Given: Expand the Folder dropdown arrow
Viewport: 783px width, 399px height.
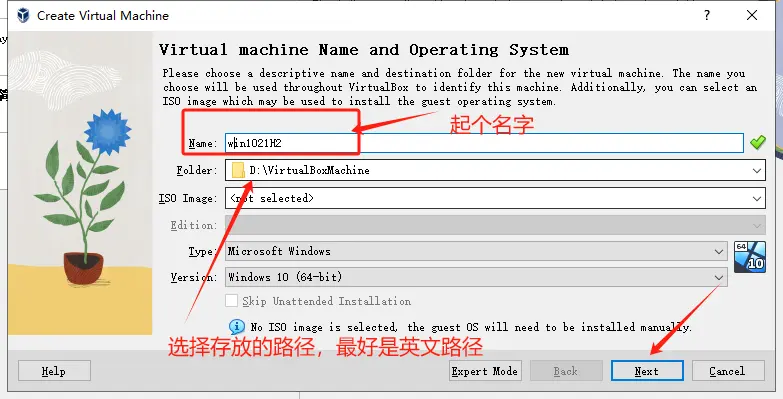Looking at the screenshot, I should pos(757,171).
